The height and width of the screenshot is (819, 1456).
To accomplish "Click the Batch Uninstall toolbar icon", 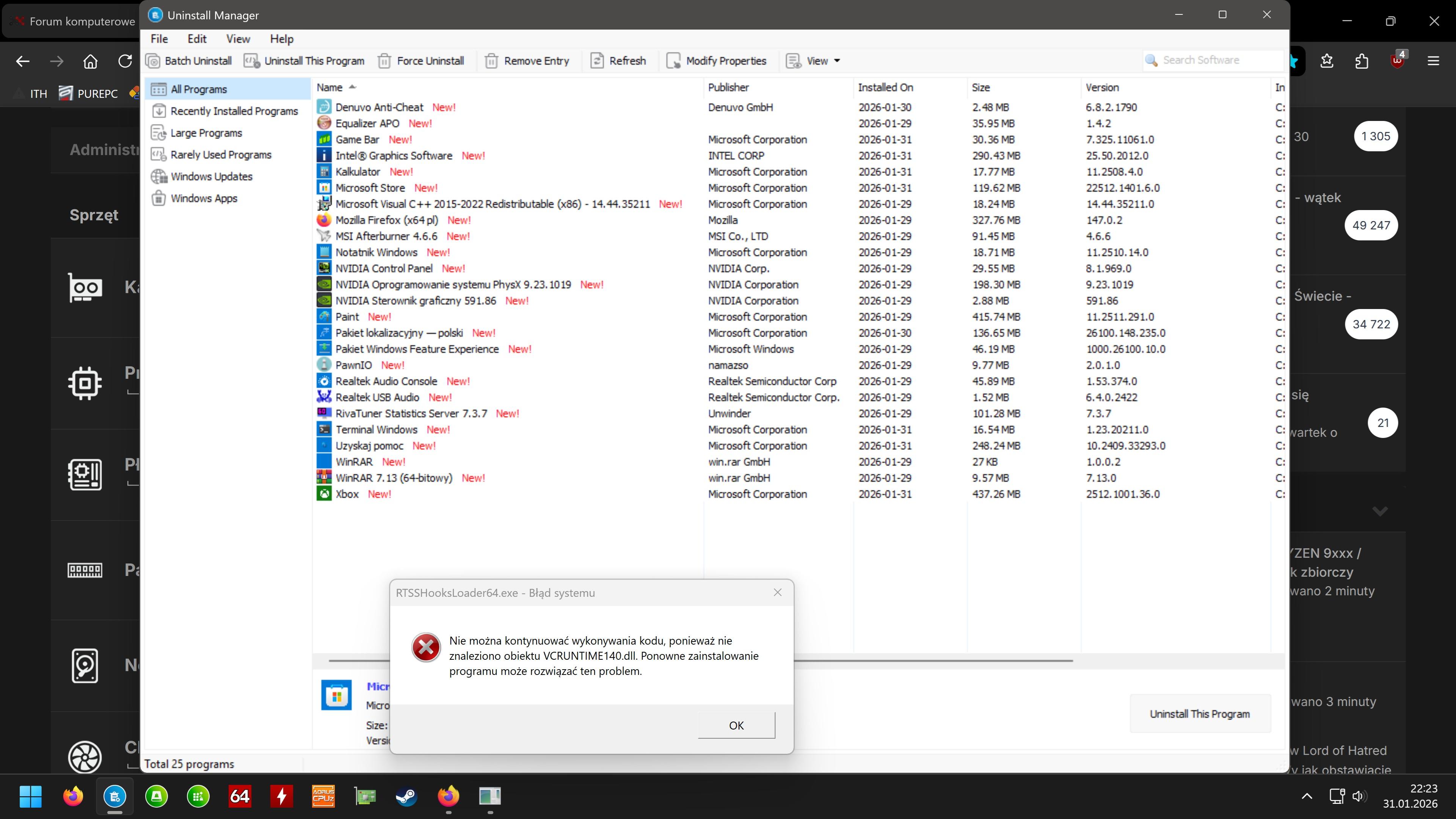I will [x=153, y=61].
